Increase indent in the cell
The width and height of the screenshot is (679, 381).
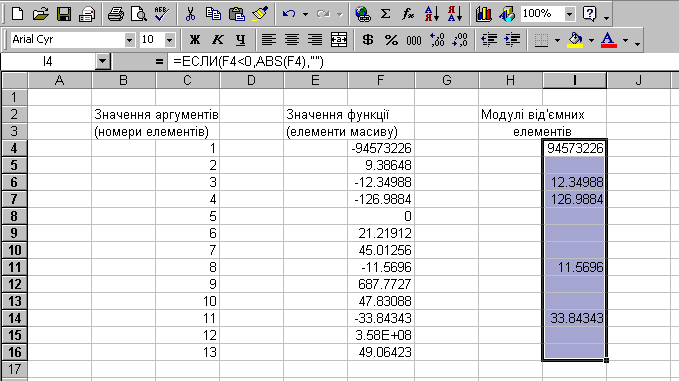coord(512,40)
